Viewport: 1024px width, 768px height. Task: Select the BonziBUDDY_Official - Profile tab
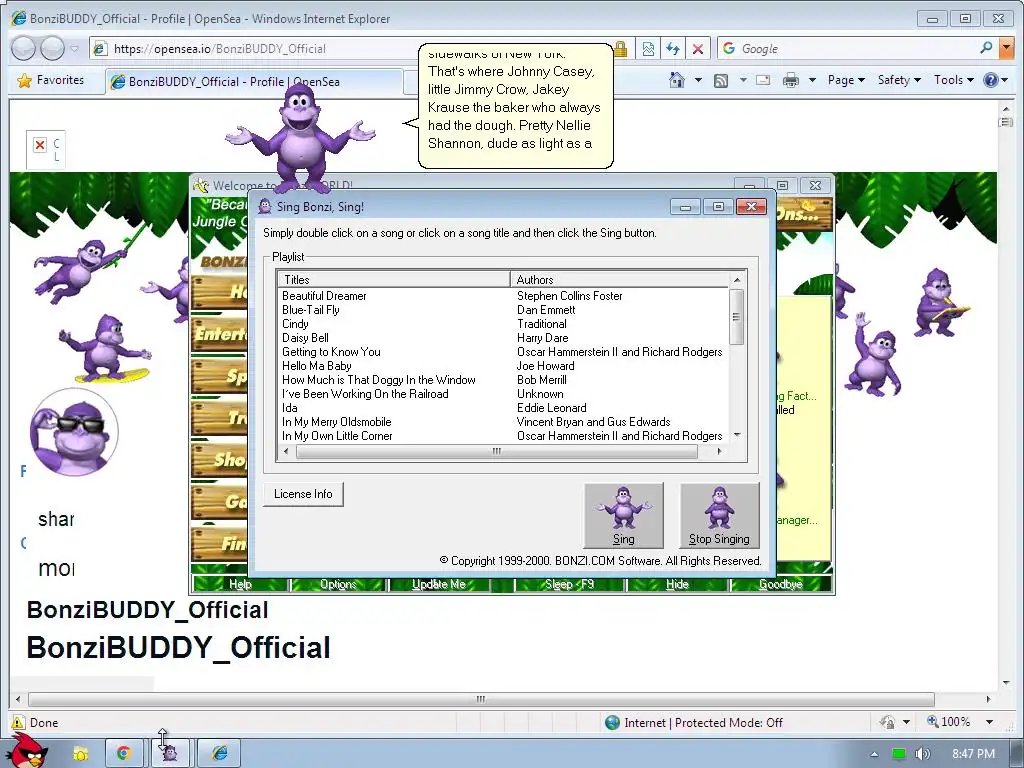tap(253, 82)
